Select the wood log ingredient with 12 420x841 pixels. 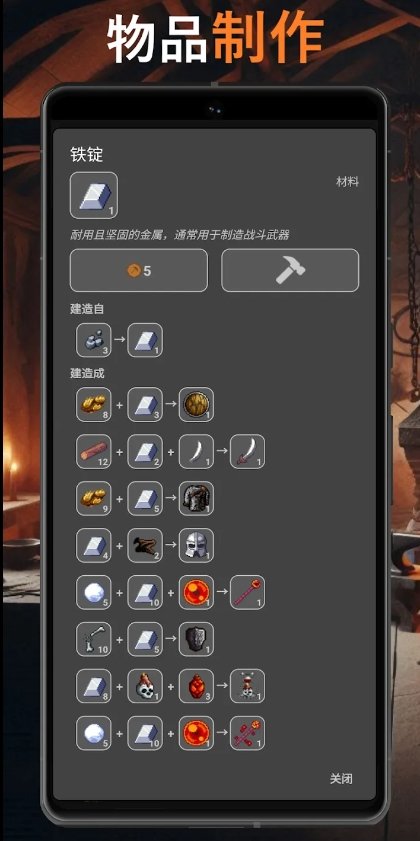pos(94,452)
